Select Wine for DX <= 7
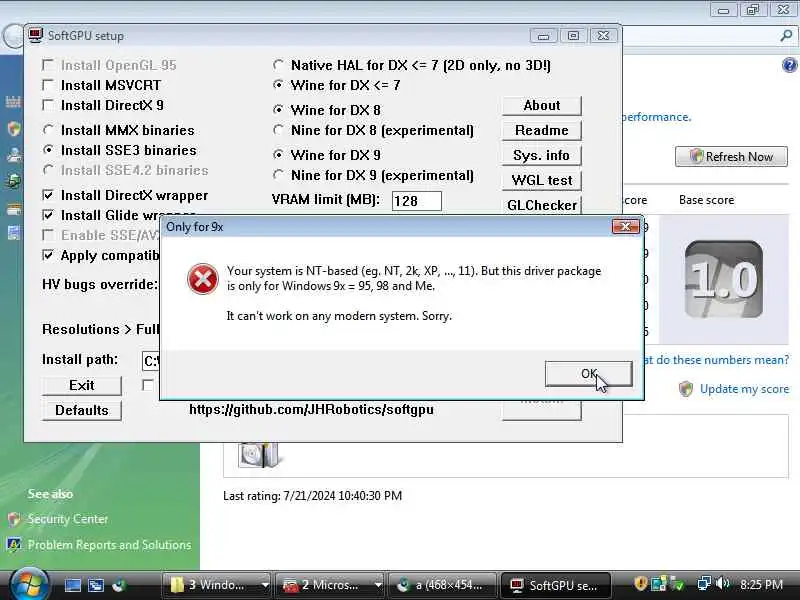Screen dimensions: 800x600 (278, 85)
